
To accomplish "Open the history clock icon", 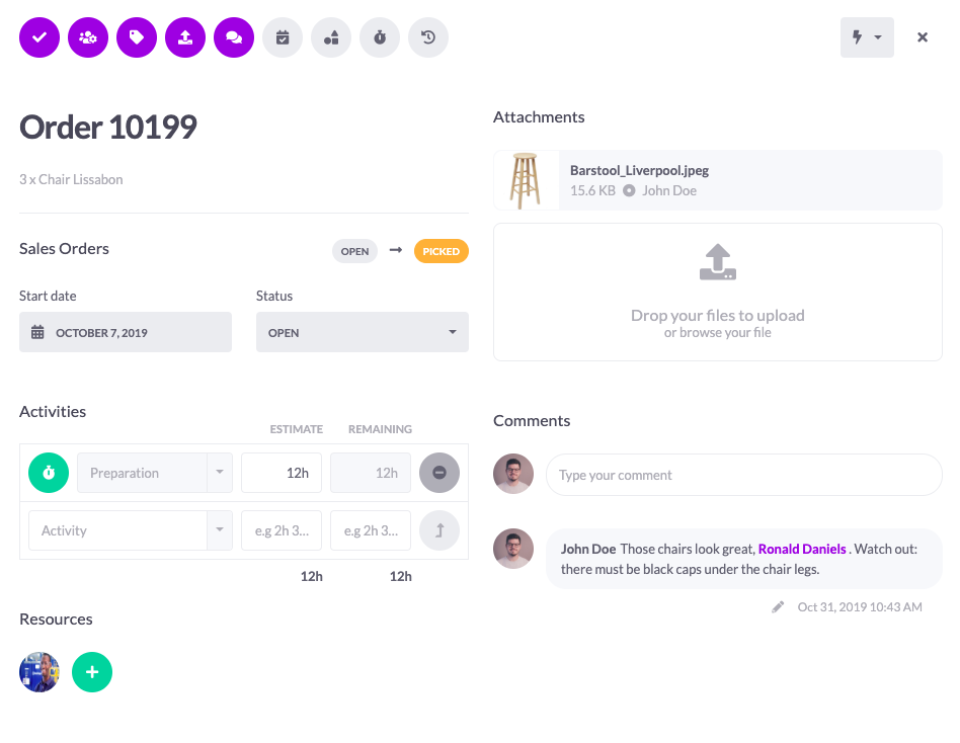I will 428,38.
